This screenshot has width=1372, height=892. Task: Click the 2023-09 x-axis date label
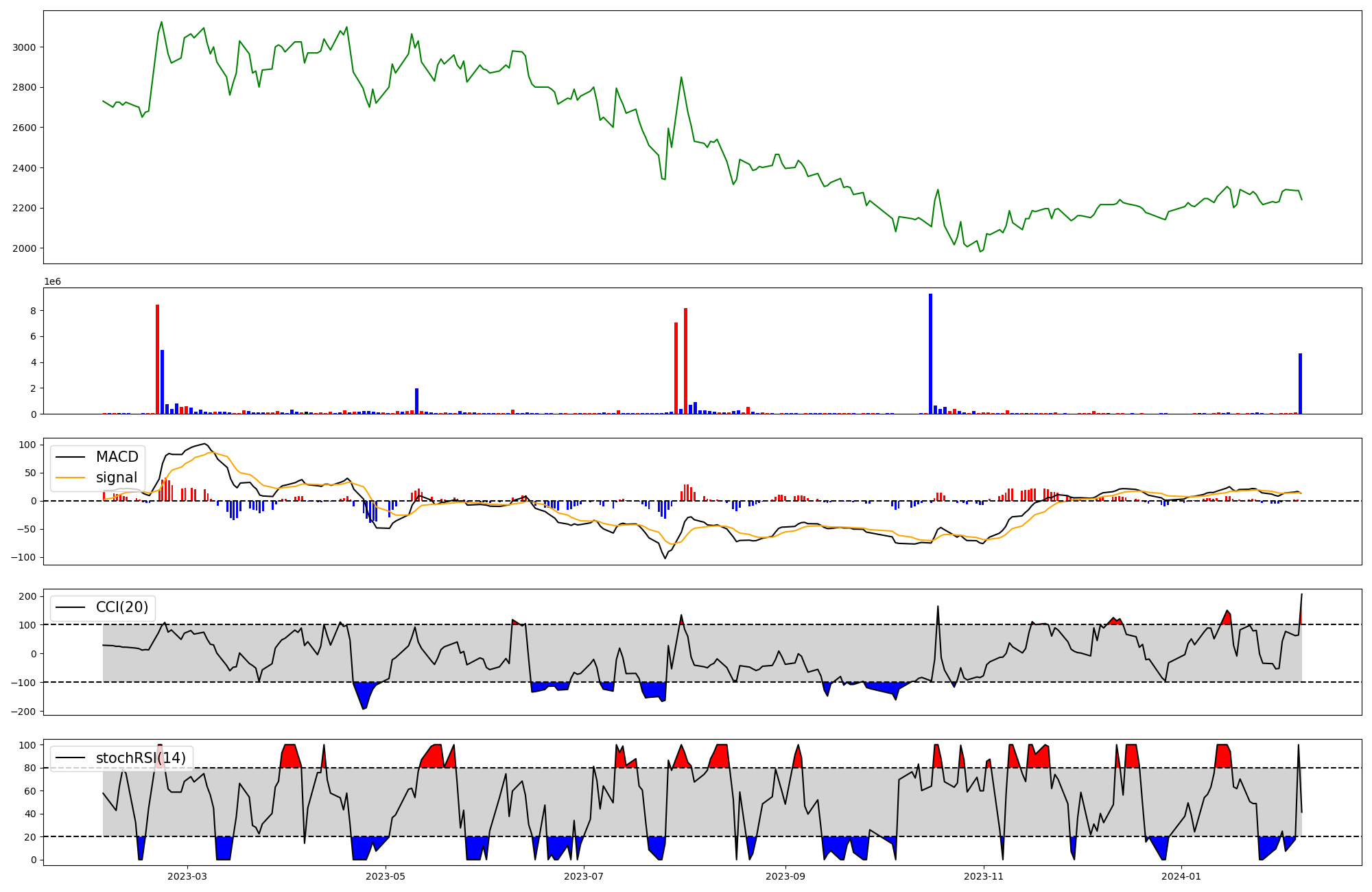point(785,876)
